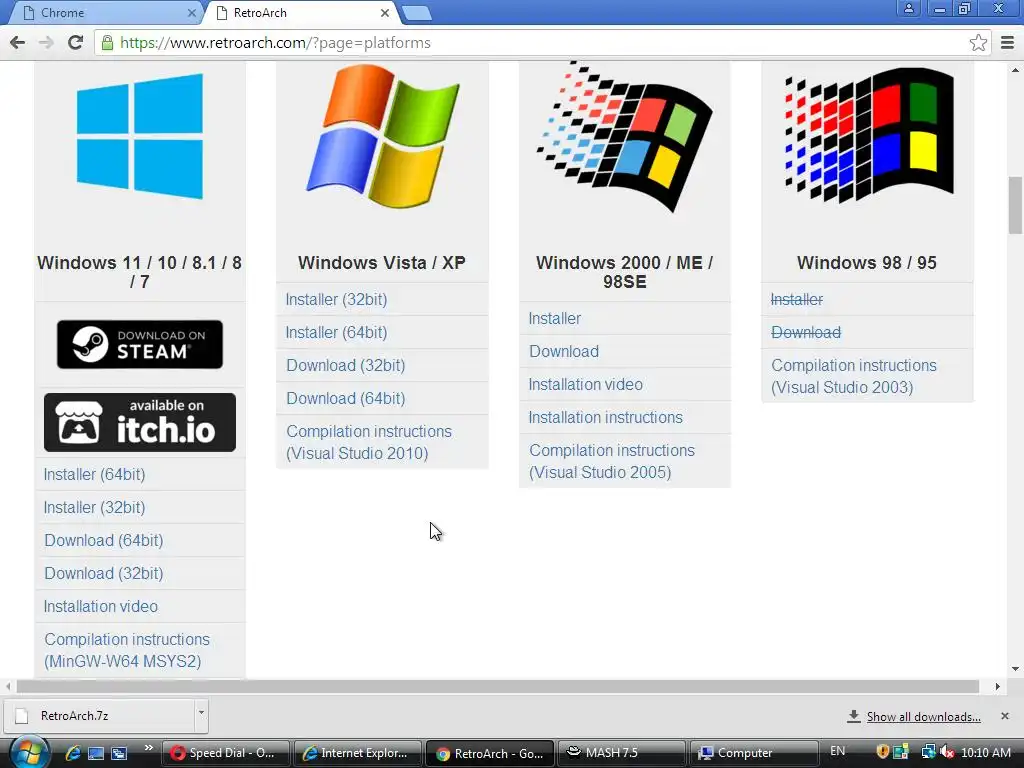This screenshot has width=1024, height=768.
Task: Click the Show Desktop Quick Launch icon
Action: point(96,753)
